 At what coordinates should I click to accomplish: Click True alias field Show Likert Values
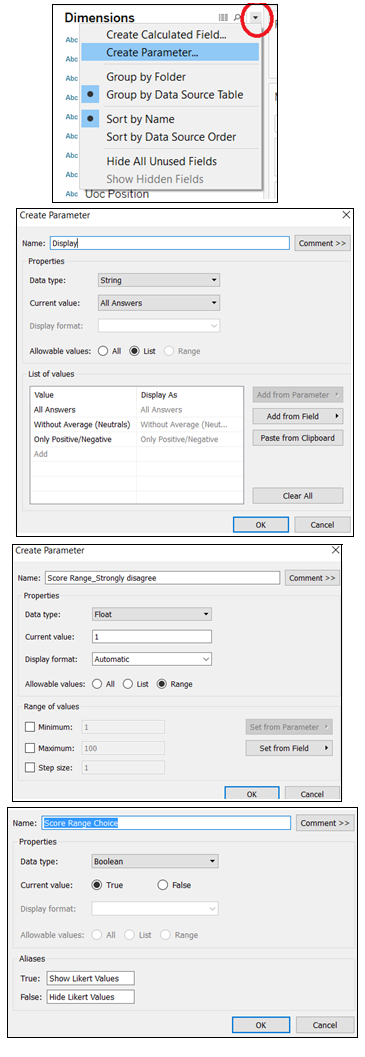(90, 978)
